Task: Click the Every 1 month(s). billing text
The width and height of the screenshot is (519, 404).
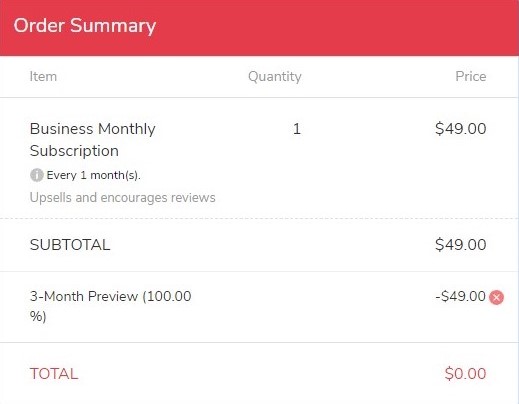Action: click(93, 175)
